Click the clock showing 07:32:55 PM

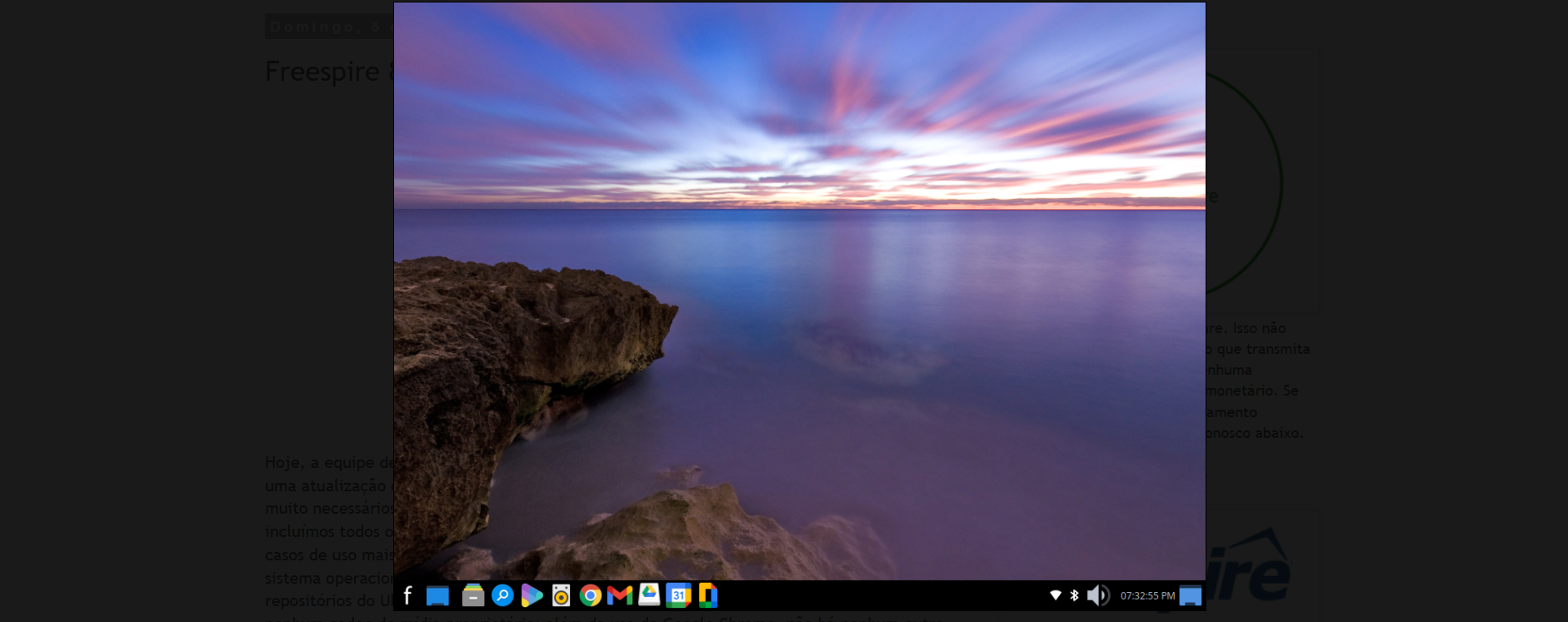point(1147,595)
